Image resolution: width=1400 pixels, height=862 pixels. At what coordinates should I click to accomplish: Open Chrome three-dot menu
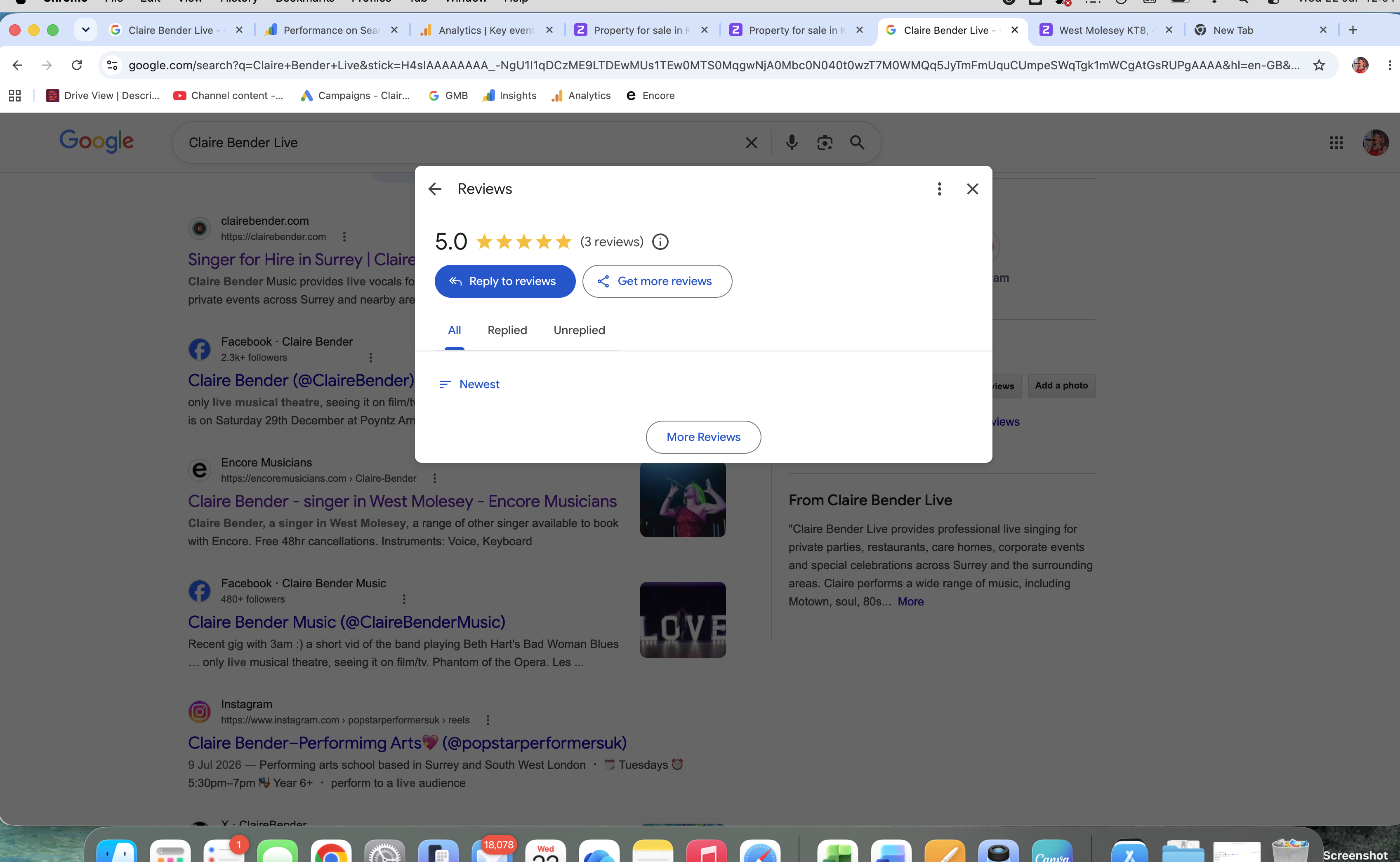[1389, 65]
